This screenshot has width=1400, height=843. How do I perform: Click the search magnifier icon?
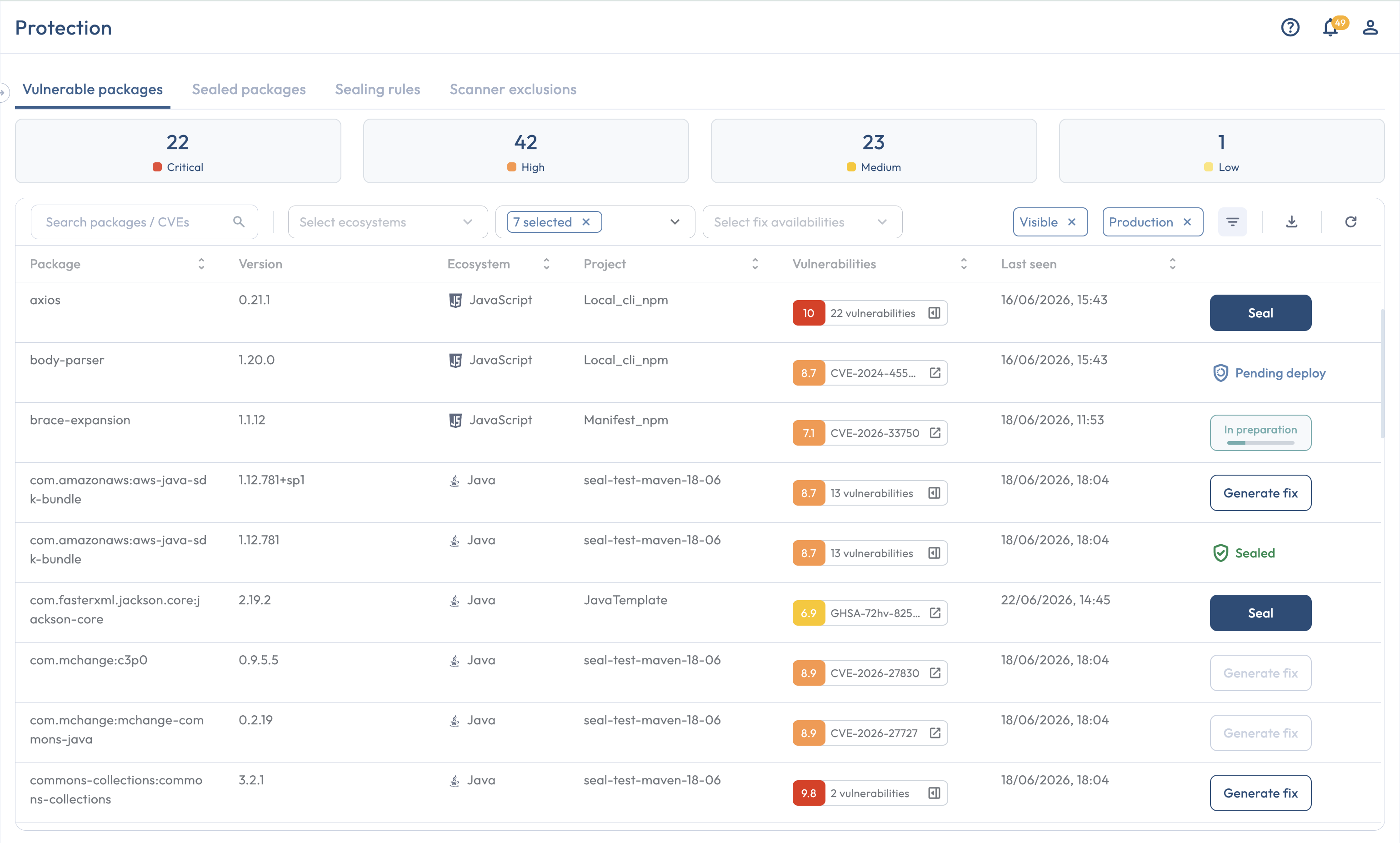click(x=239, y=221)
